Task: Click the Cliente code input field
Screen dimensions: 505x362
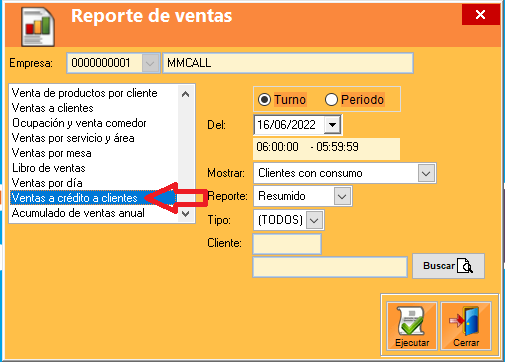Action: point(287,244)
